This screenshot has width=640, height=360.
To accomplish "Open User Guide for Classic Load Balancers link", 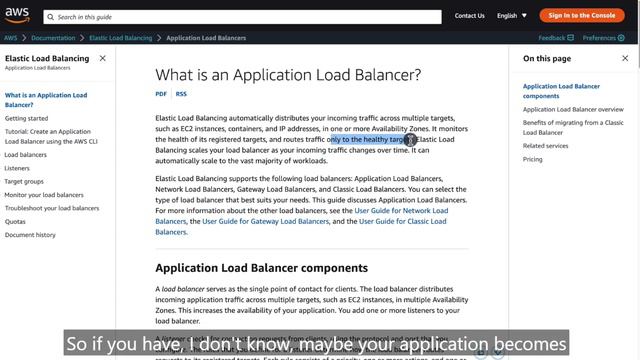I will [402, 221].
